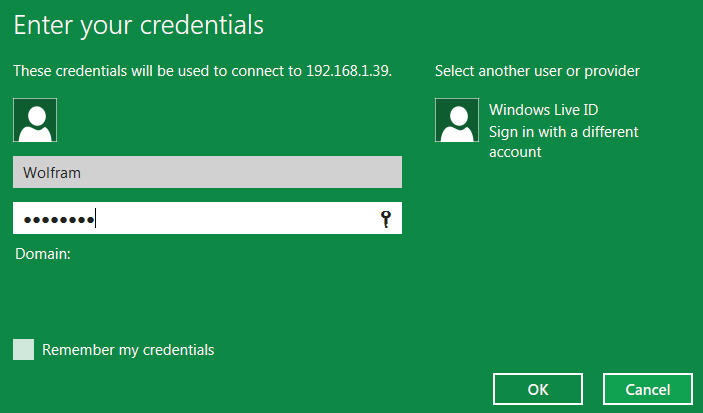Screen dimensions: 703x413
Task: Click the password reveal key icon
Action: tap(386, 219)
